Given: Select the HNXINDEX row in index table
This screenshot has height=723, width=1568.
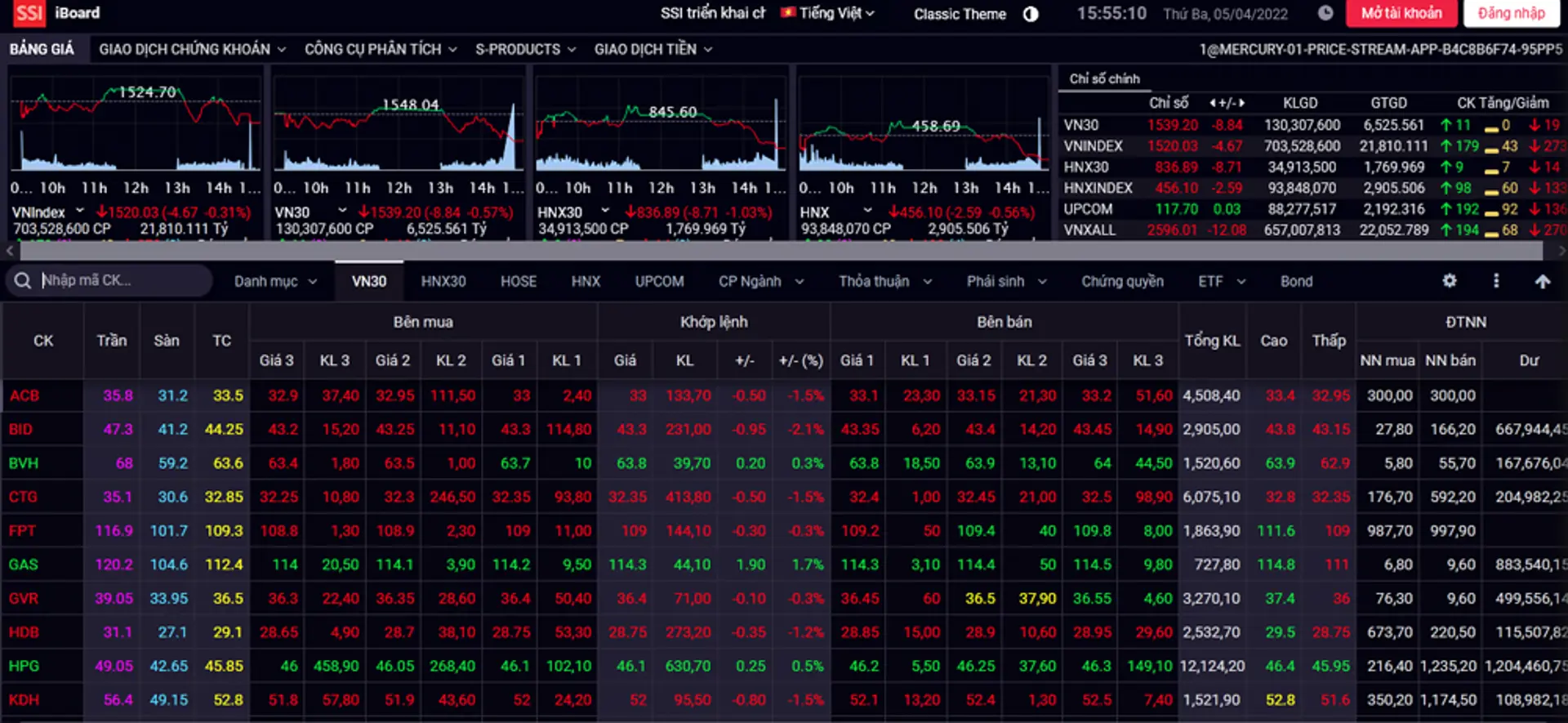Looking at the screenshot, I should click(1312, 188).
